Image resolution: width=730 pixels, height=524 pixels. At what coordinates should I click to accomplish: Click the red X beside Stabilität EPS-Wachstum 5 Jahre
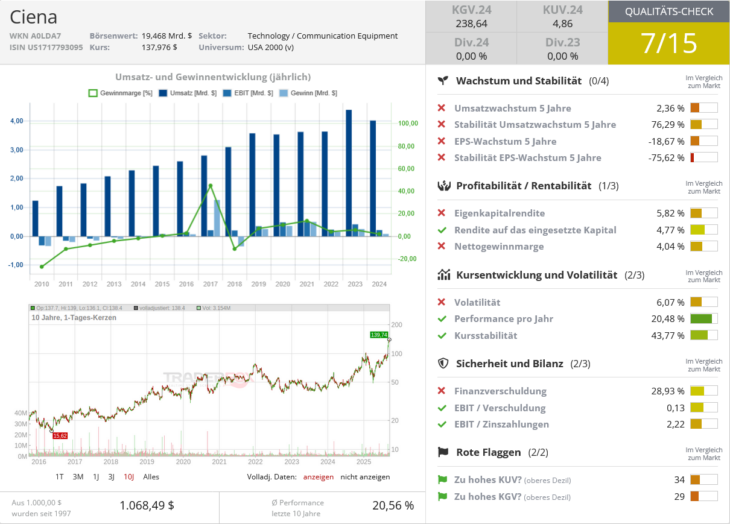pyautogui.click(x=441, y=157)
